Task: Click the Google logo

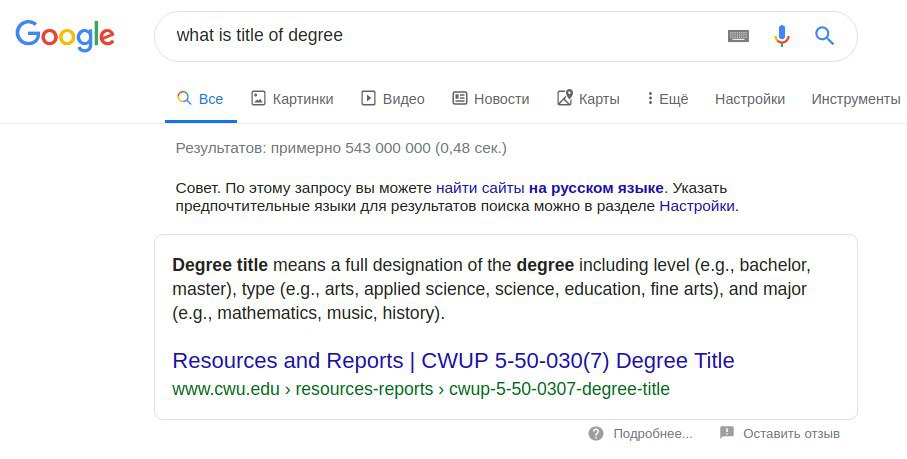Action: click(x=65, y=36)
